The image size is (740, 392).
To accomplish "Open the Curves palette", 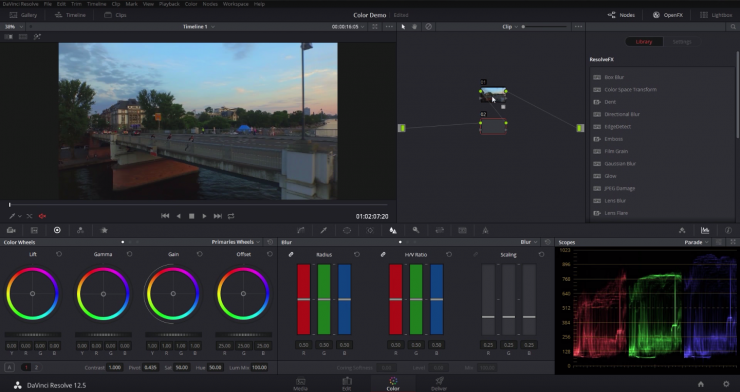I will point(301,230).
